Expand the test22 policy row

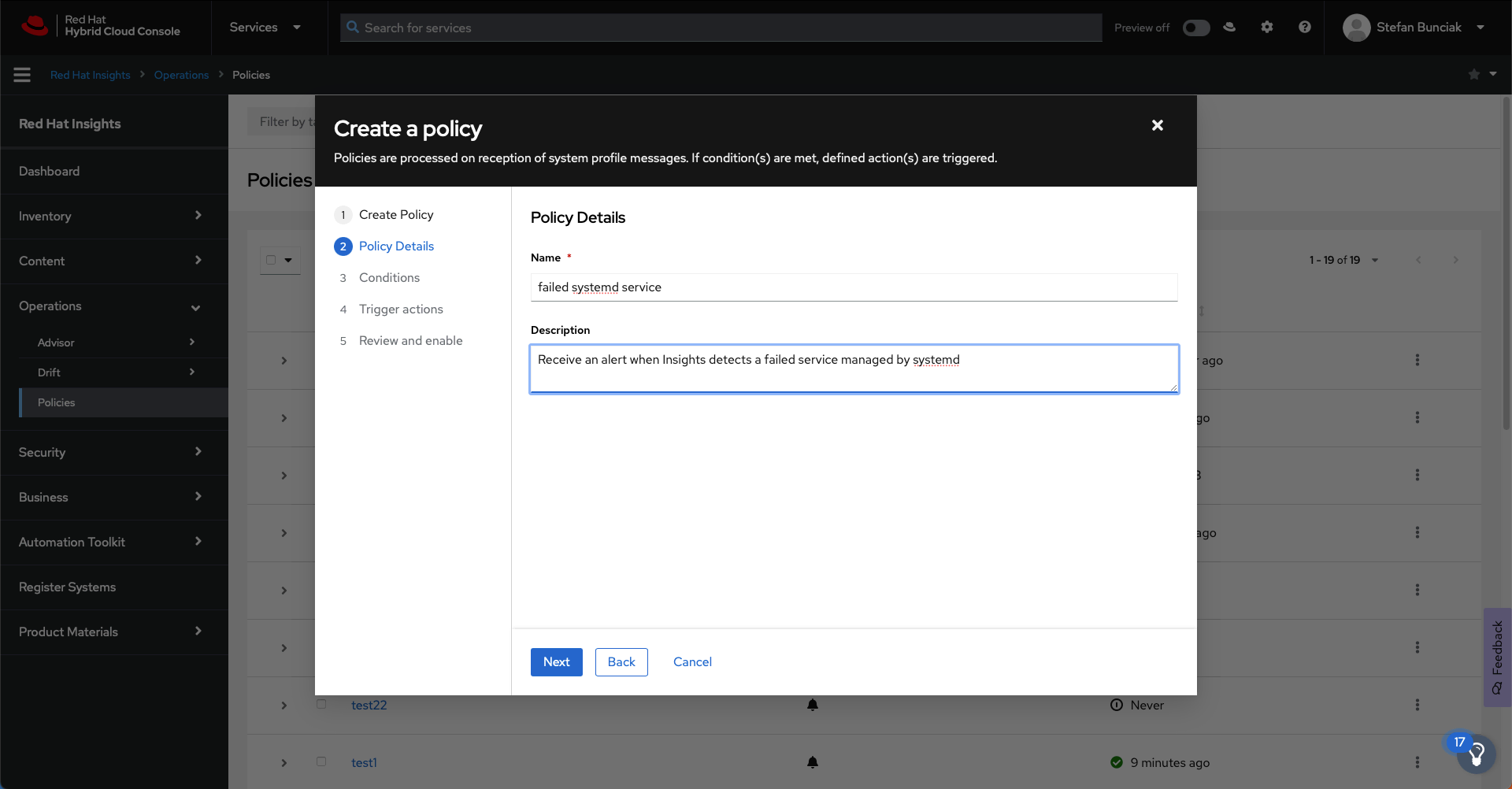coord(284,705)
